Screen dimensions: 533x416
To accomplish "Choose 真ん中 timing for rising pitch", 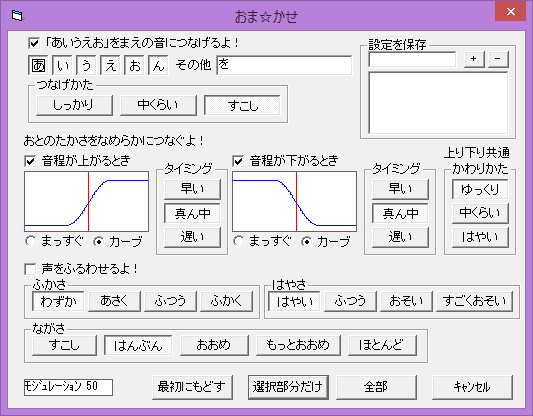I will click(x=192, y=213).
